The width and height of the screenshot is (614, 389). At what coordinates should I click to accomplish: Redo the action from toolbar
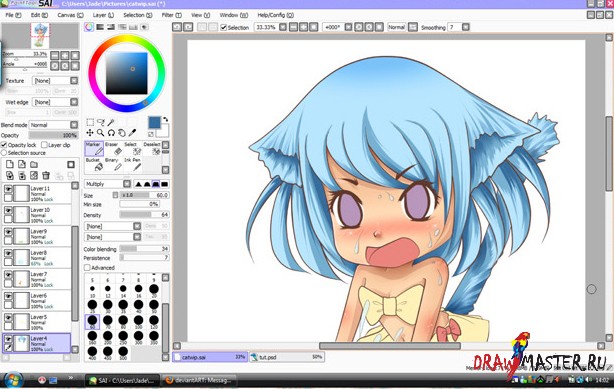click(188, 27)
